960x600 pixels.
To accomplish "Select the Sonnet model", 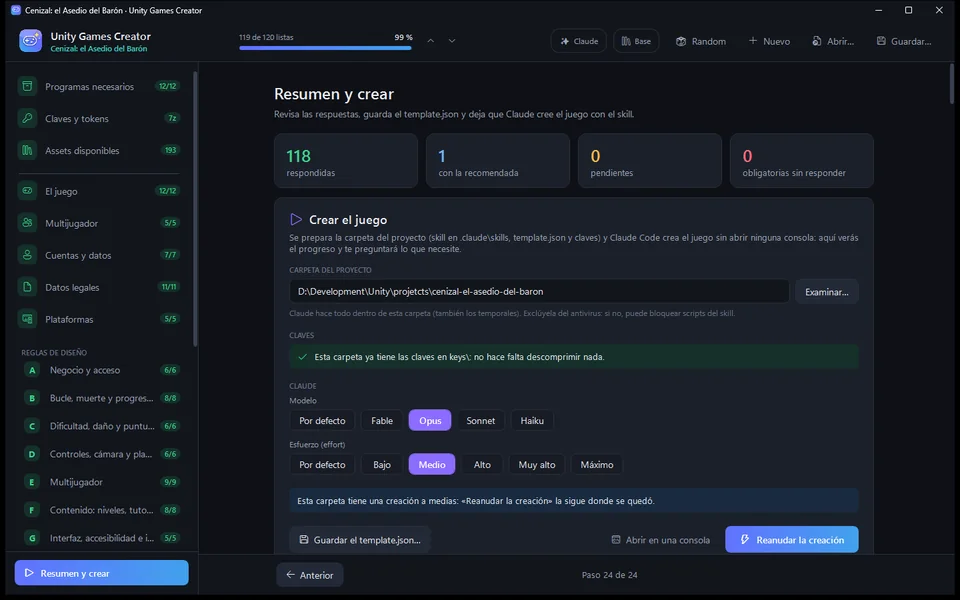I will (x=481, y=421).
